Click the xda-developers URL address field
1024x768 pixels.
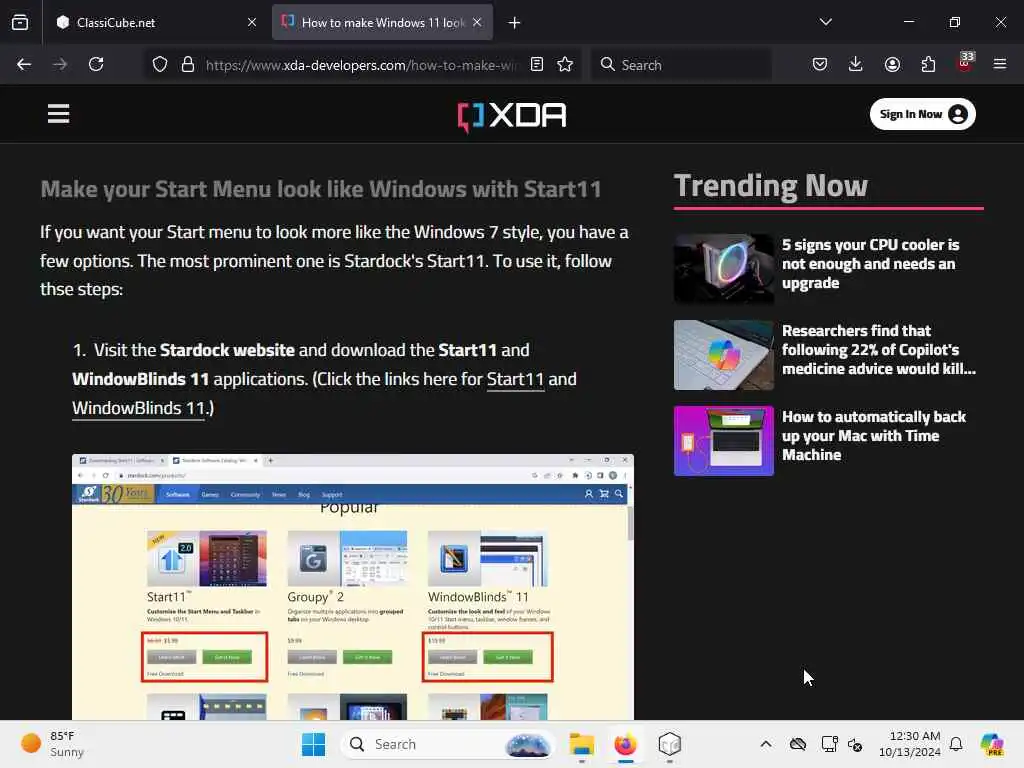click(x=361, y=65)
